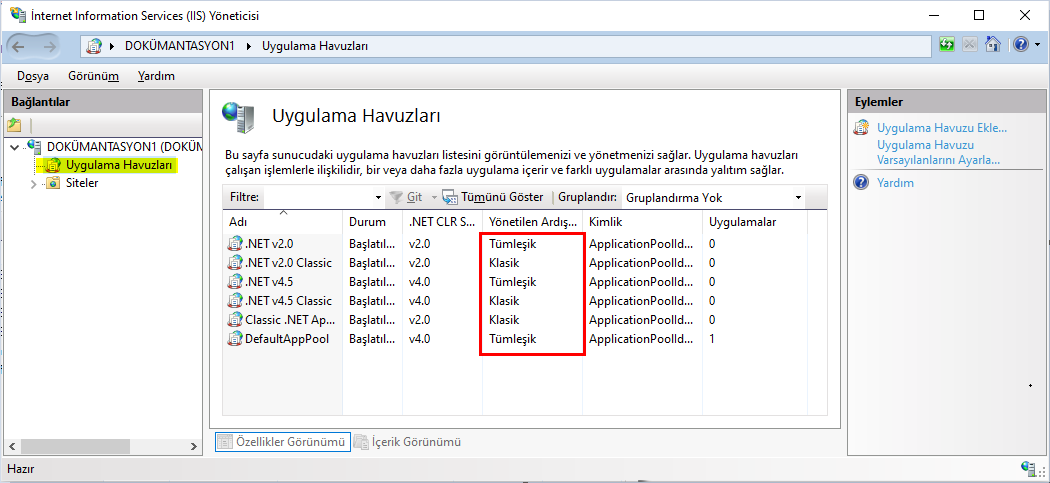Click the .NET v2.0 pool icon
The width and height of the screenshot is (1050, 483).
tap(235, 244)
